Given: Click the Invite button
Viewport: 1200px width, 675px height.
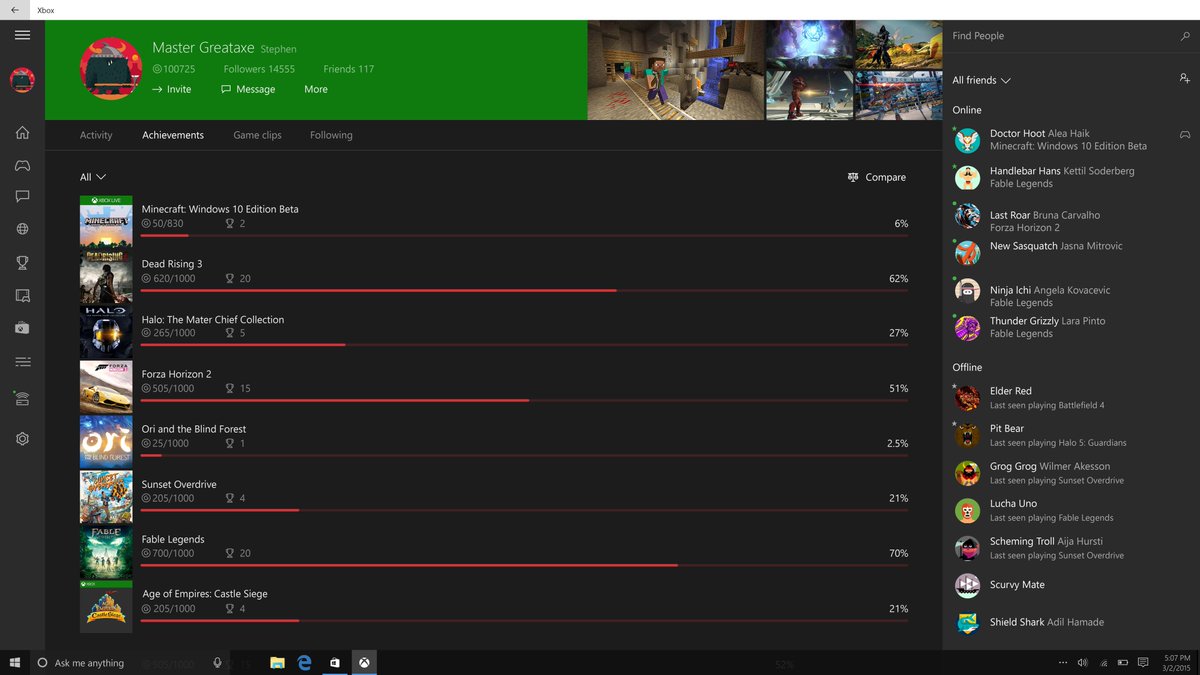Looking at the screenshot, I should coord(171,89).
